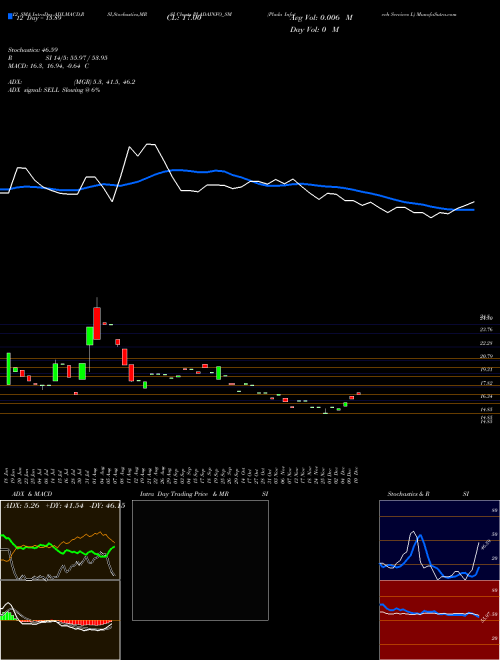This screenshot has height=660, width=500.
Task: Click the 20.79 price axis label
Action: 486,356
